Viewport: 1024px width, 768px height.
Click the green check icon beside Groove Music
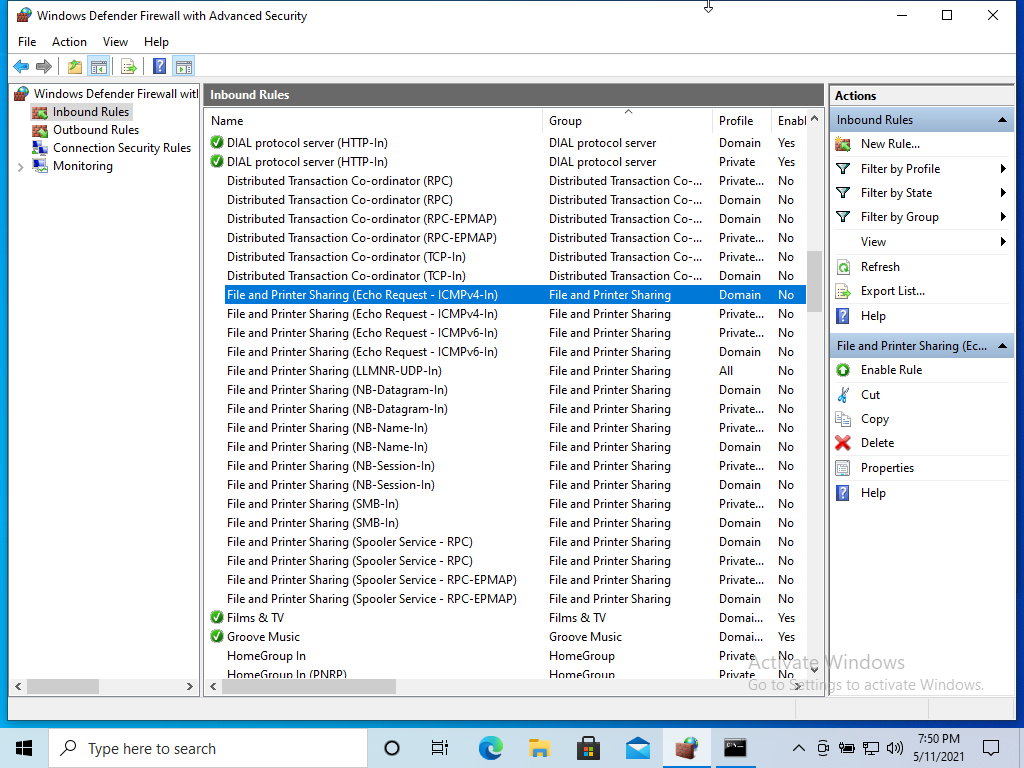point(217,636)
